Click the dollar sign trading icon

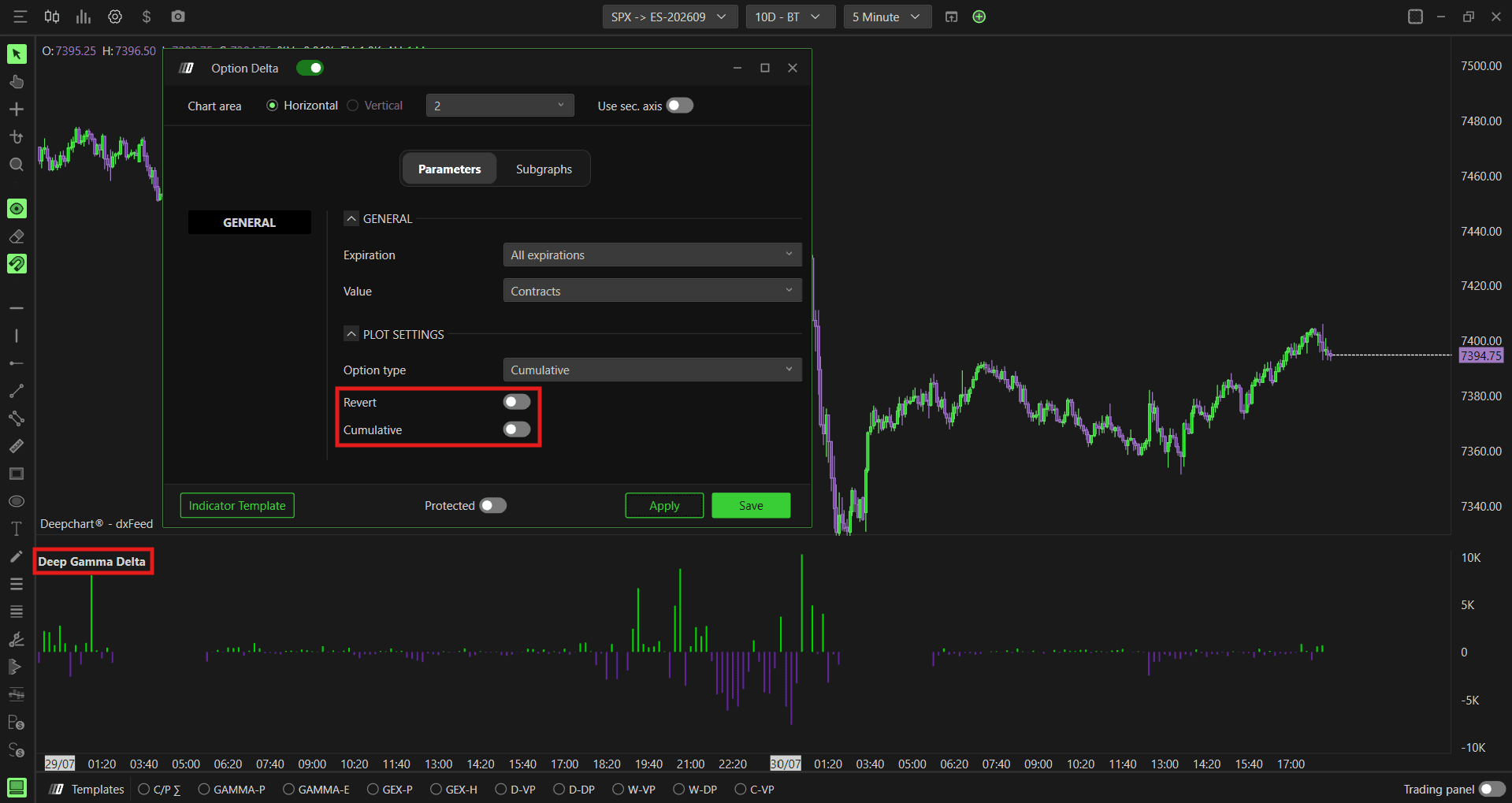147,17
